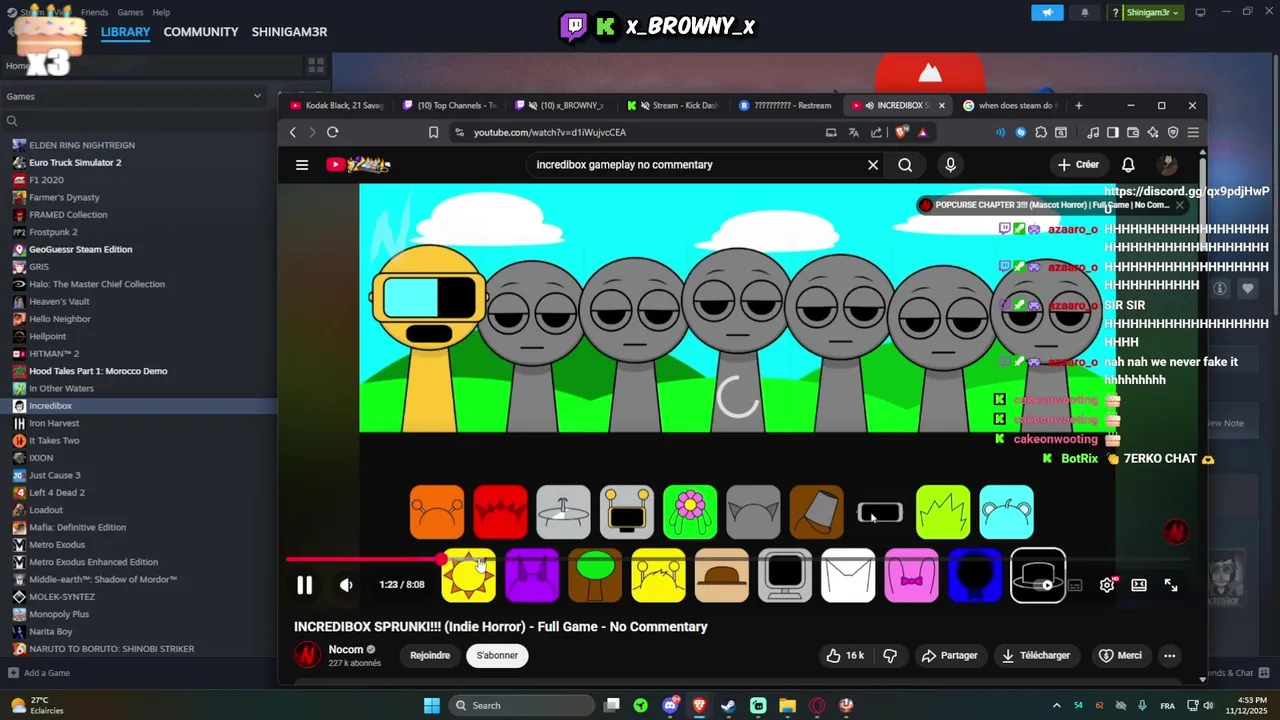
Task: Switch to the Stream - Kick Dashboard tab
Action: click(673, 105)
